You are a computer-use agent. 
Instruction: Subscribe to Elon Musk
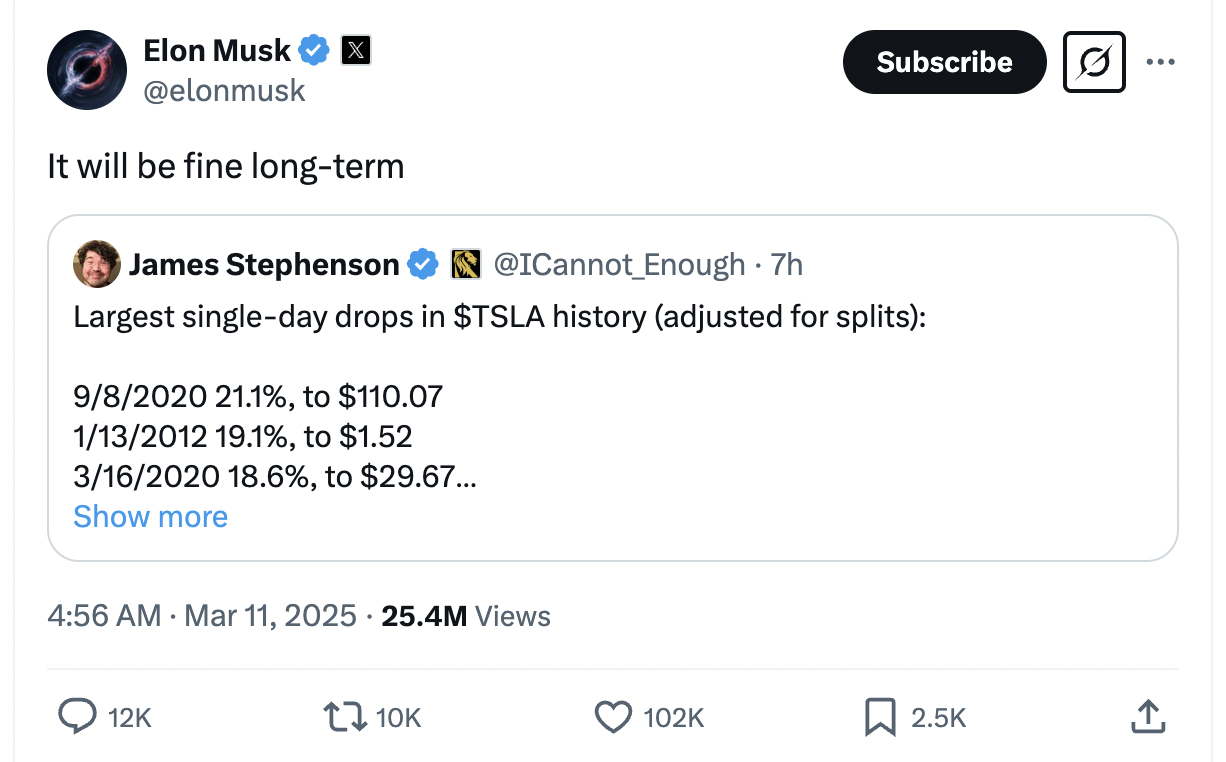tap(944, 62)
